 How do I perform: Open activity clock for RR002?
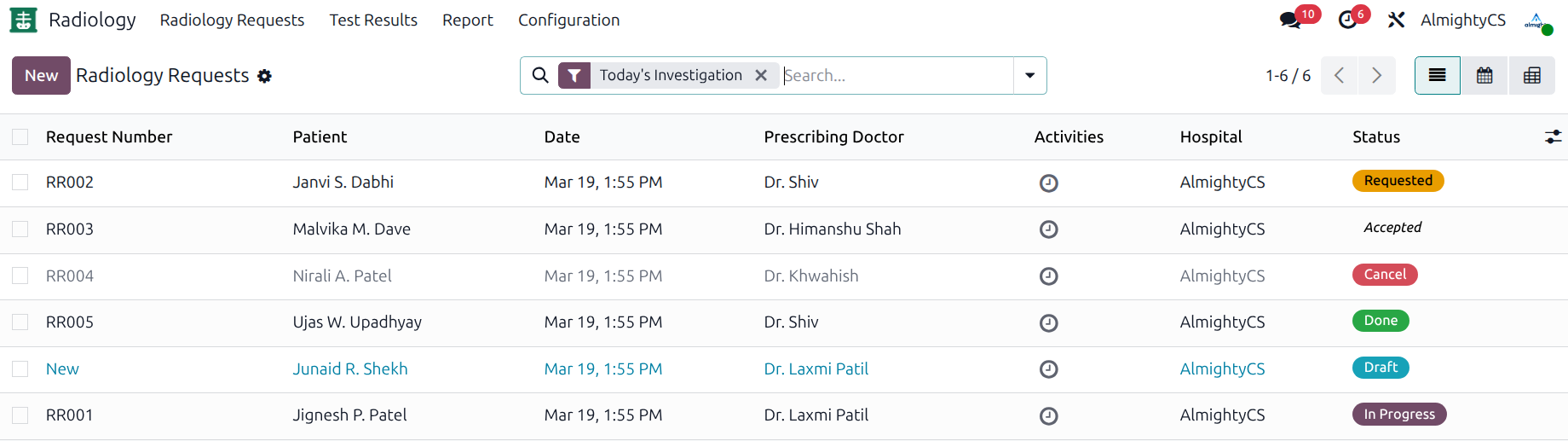point(1049,183)
